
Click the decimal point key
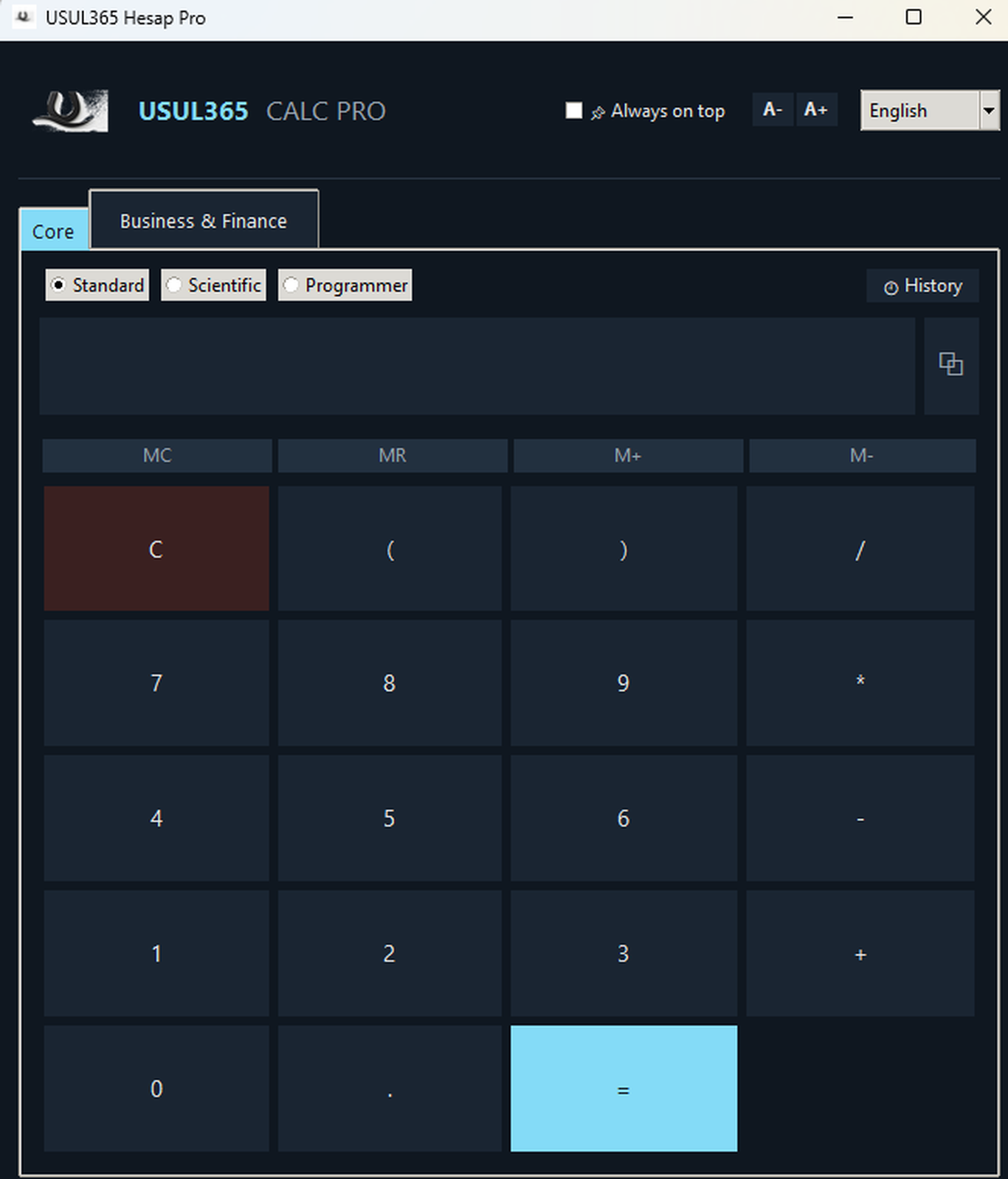390,1088
